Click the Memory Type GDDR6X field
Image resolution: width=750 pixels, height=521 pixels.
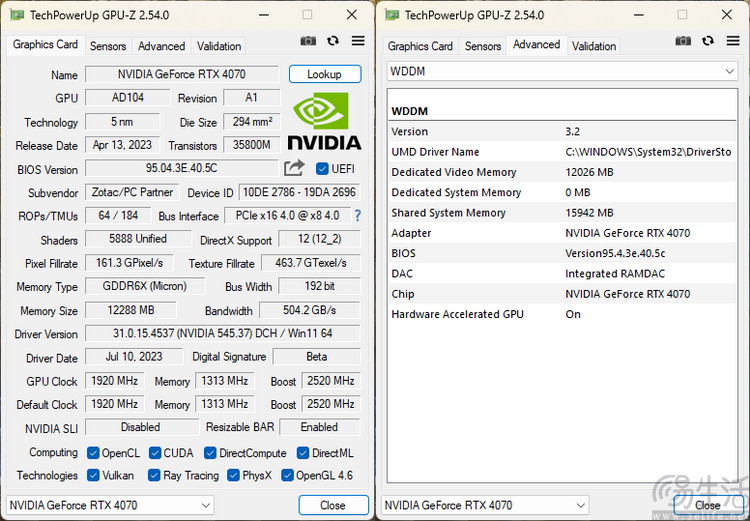pos(145,287)
